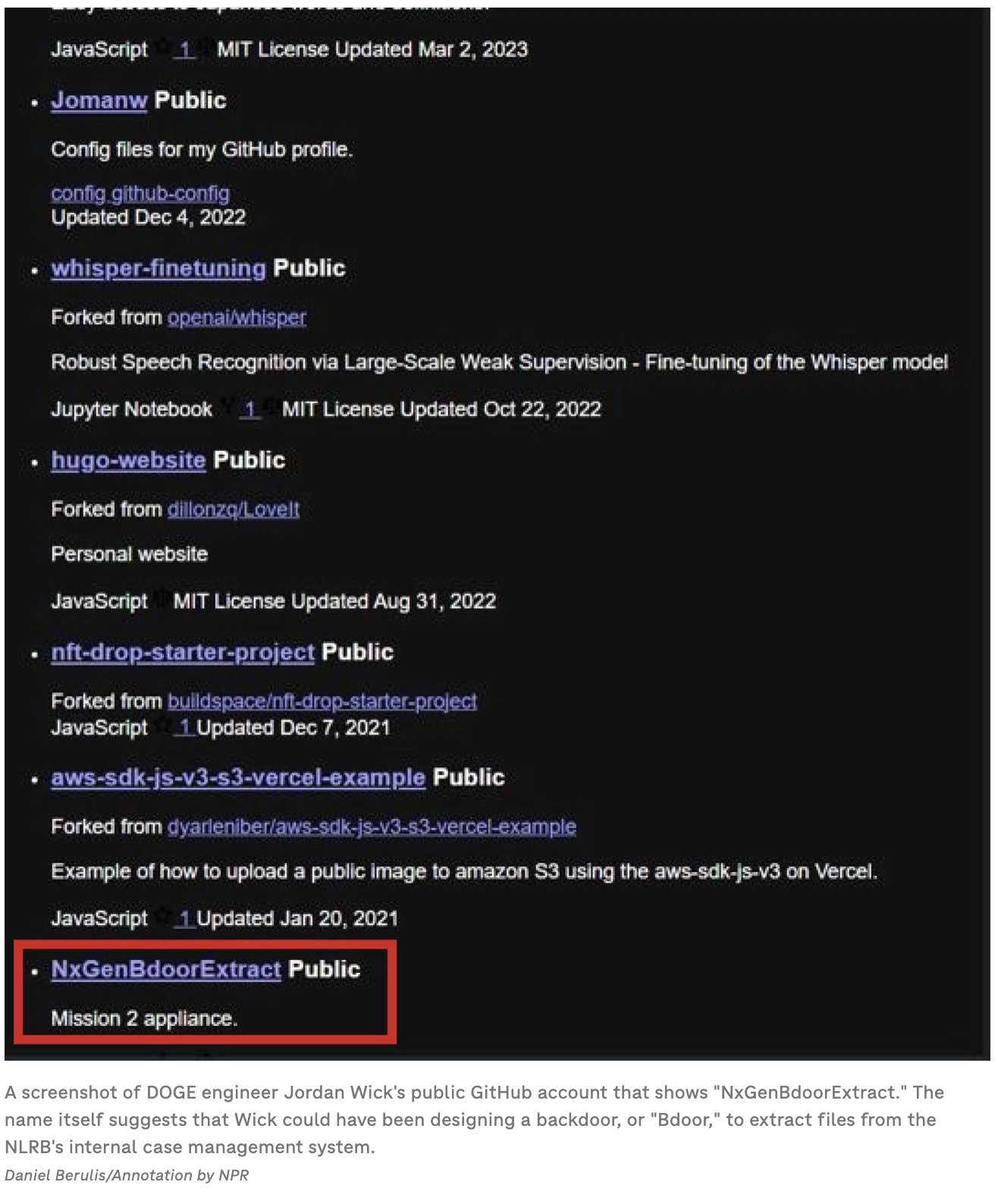Screen dimensions: 1001x1204
Task: Click star icon in Mar 2, 2023 row
Action: pos(162,48)
